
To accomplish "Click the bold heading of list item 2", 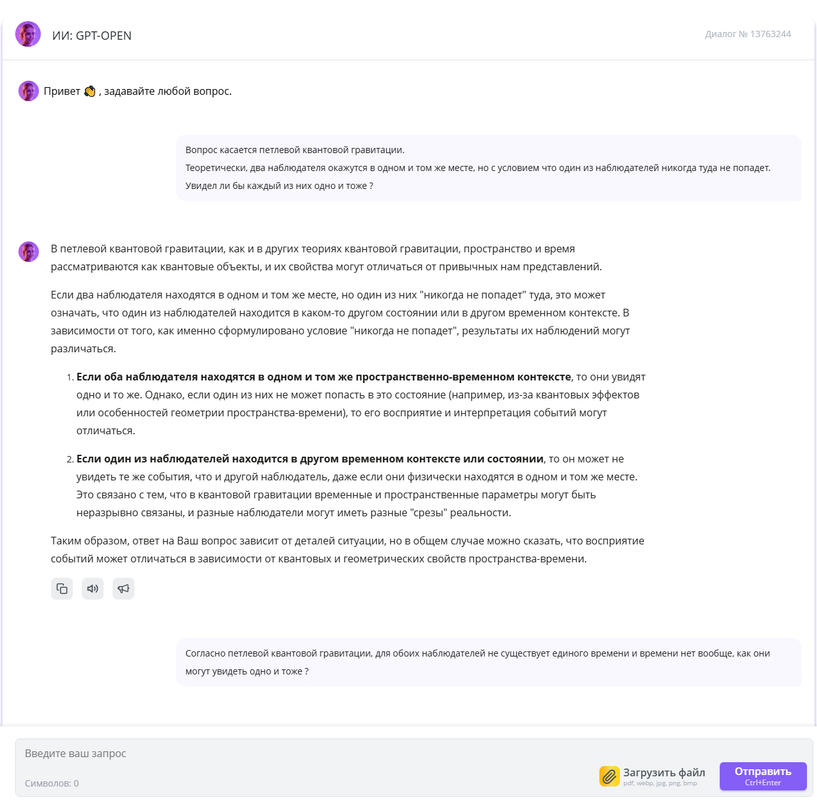I will 310,459.
